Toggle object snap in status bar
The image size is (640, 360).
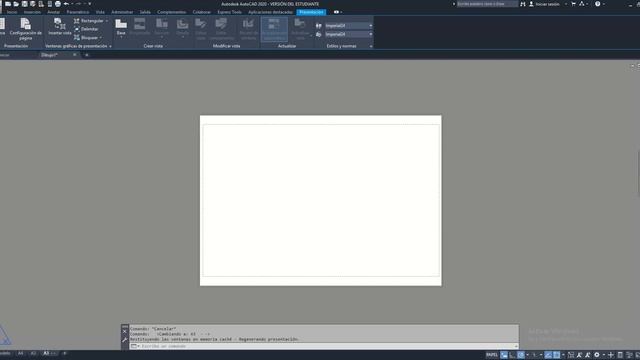tap(556, 355)
